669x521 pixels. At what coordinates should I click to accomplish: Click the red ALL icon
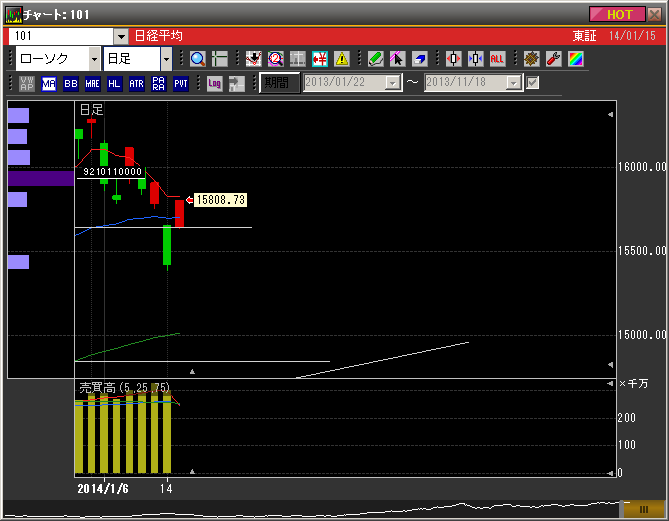497,59
